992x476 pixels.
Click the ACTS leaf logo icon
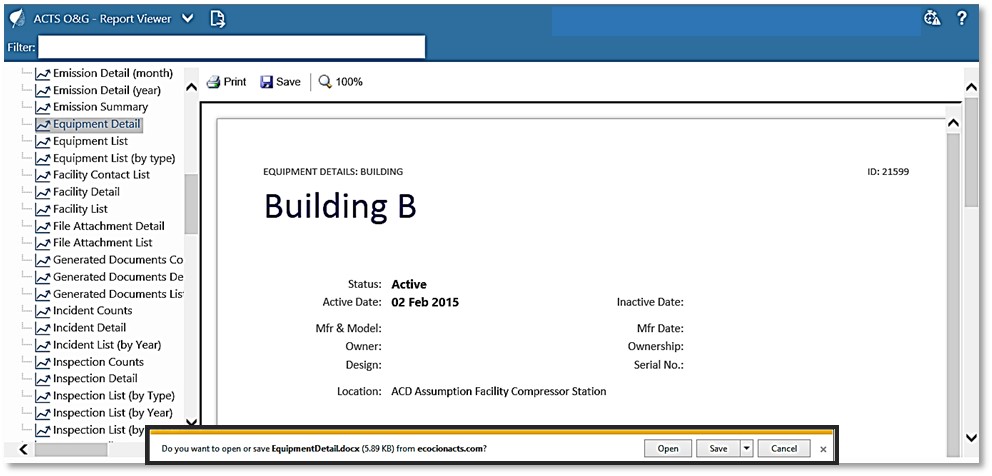click(x=17, y=19)
